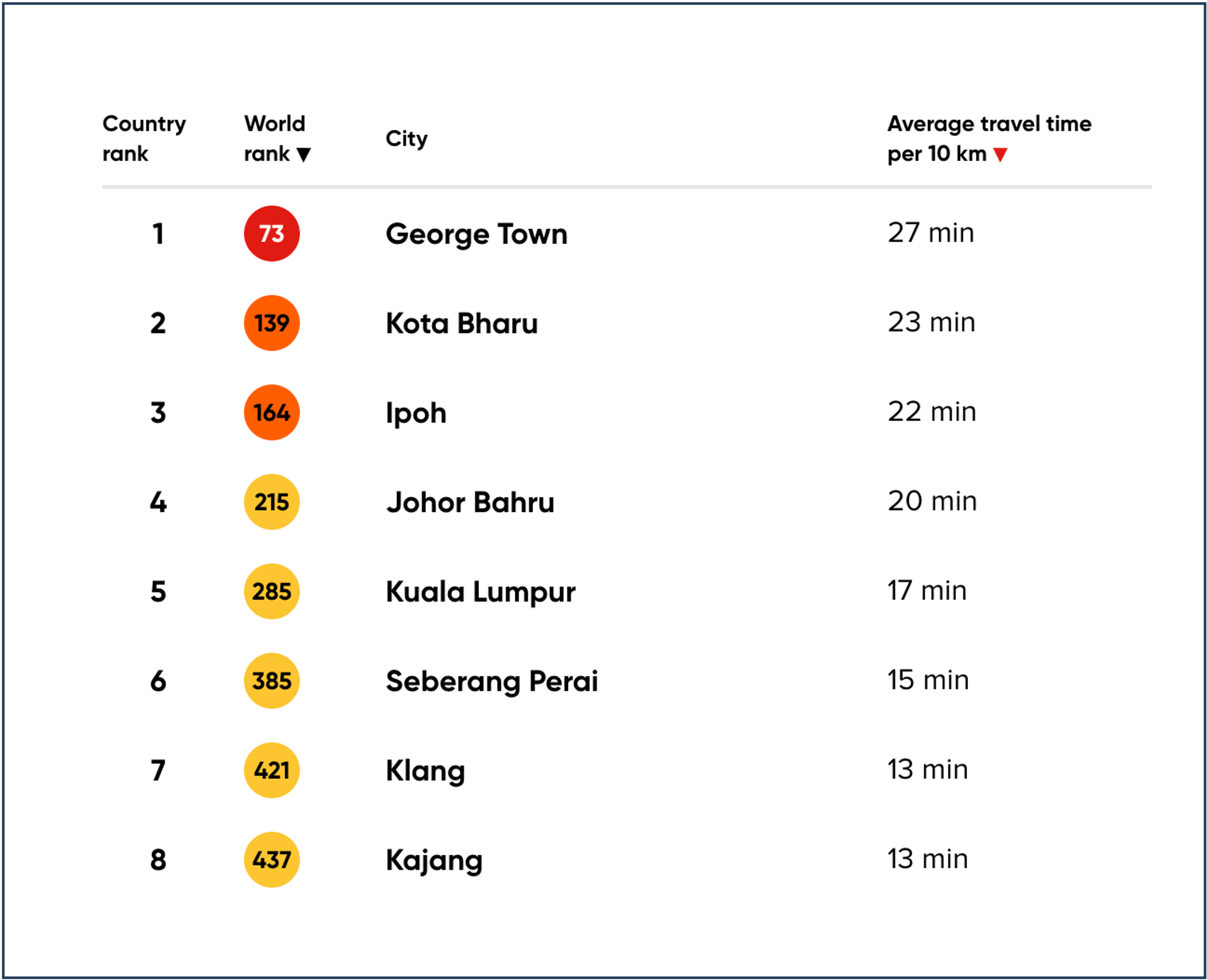Click the yellow 385 rank badge

[272, 681]
